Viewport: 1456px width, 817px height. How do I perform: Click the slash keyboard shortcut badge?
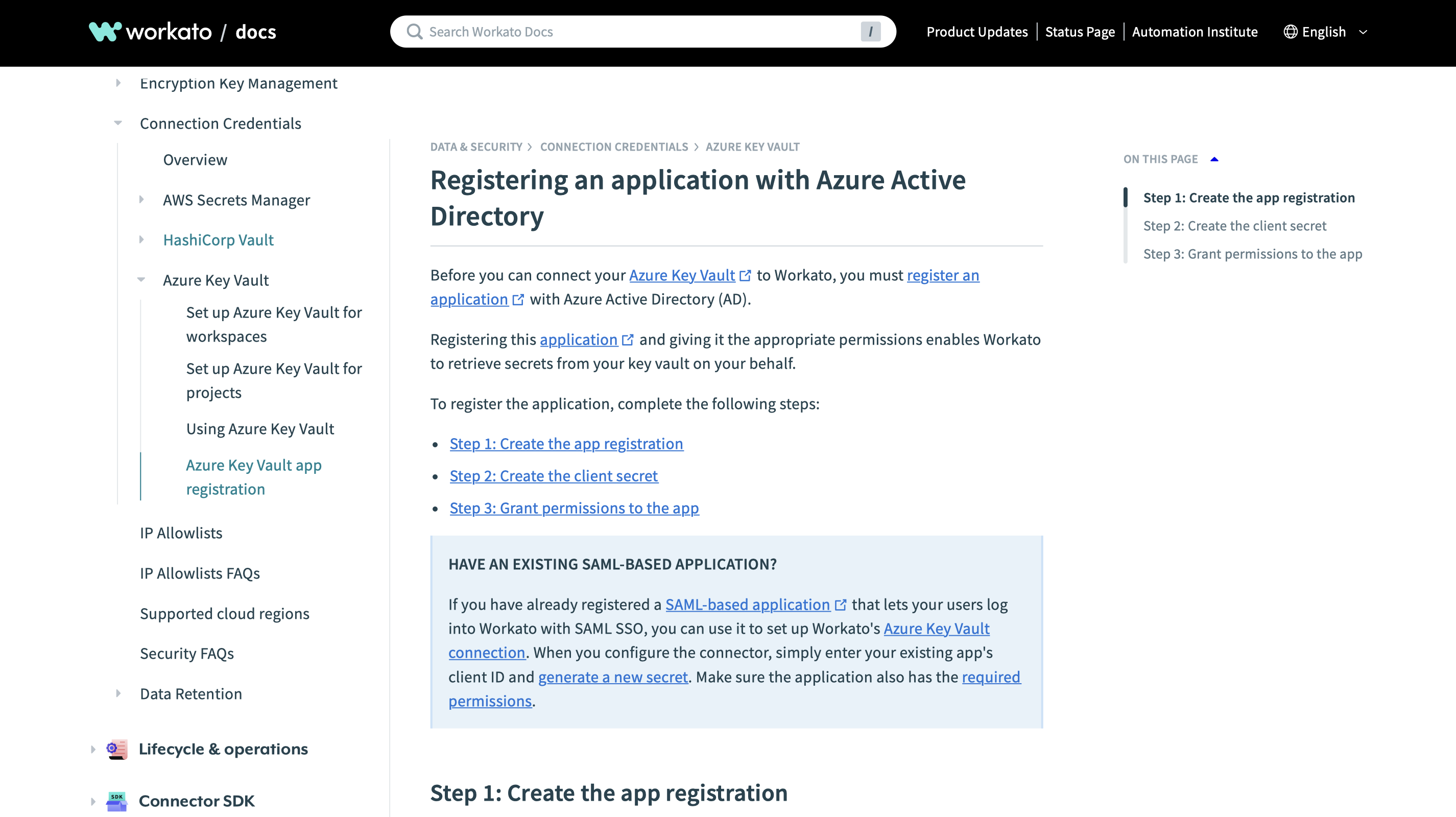pyautogui.click(x=870, y=32)
